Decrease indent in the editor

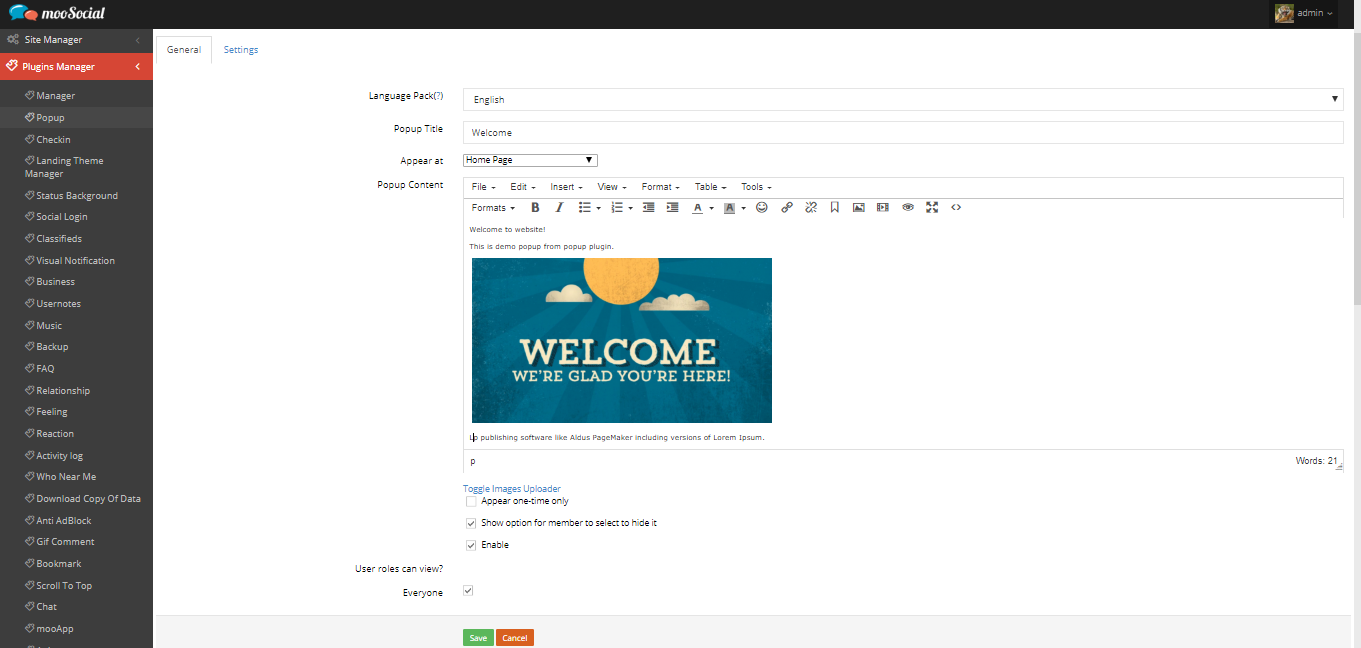648,208
